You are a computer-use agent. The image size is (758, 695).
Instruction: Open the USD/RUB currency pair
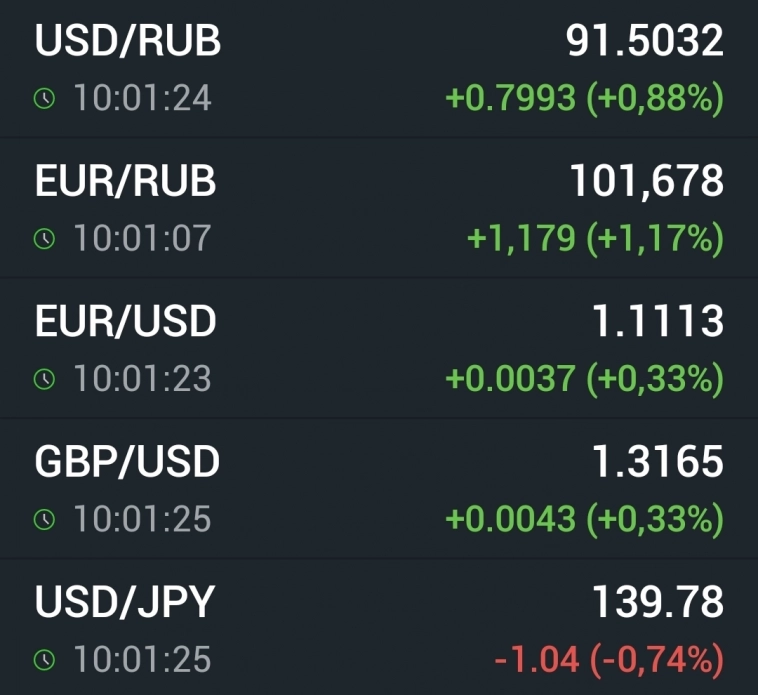tap(128, 42)
